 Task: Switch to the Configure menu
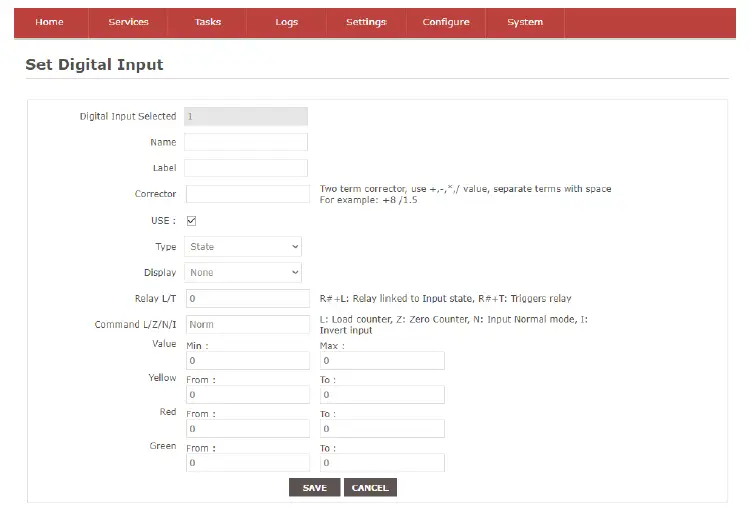[446, 22]
